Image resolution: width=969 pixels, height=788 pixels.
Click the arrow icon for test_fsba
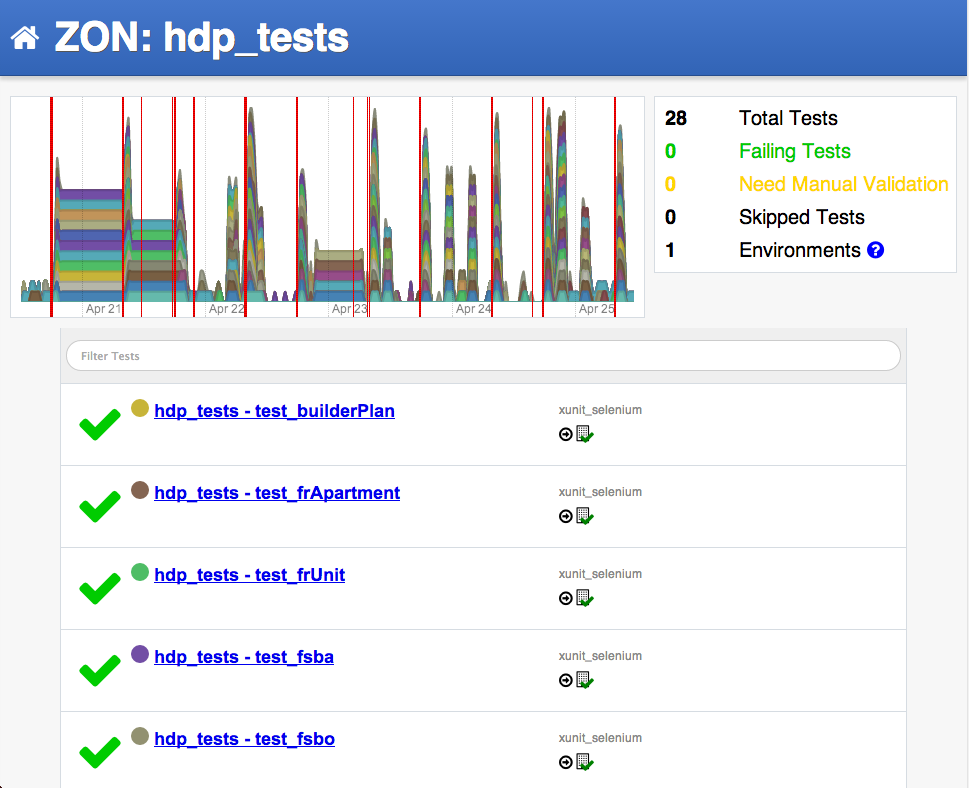pyautogui.click(x=566, y=680)
